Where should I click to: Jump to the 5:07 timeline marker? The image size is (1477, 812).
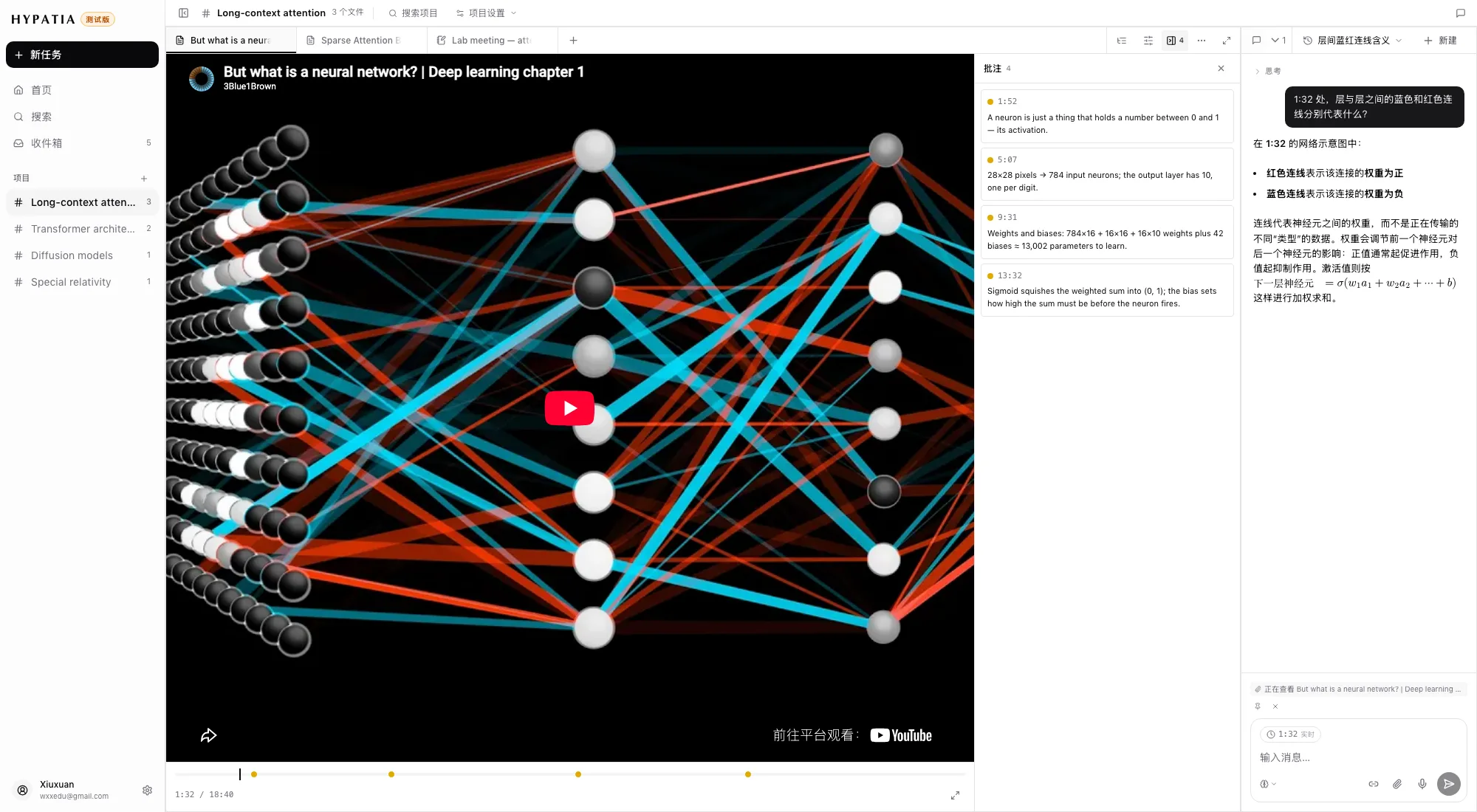(x=391, y=774)
